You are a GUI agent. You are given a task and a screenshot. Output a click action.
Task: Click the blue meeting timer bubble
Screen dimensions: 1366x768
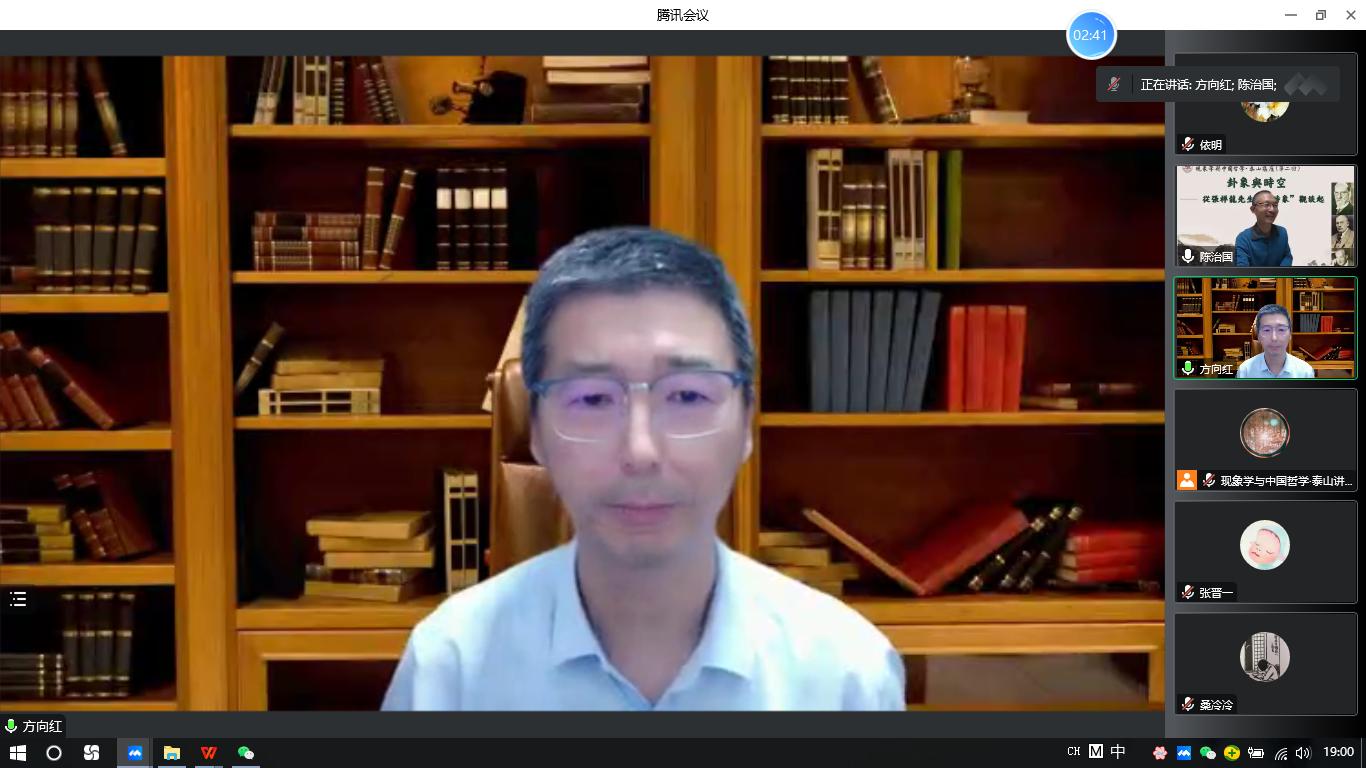(x=1090, y=35)
